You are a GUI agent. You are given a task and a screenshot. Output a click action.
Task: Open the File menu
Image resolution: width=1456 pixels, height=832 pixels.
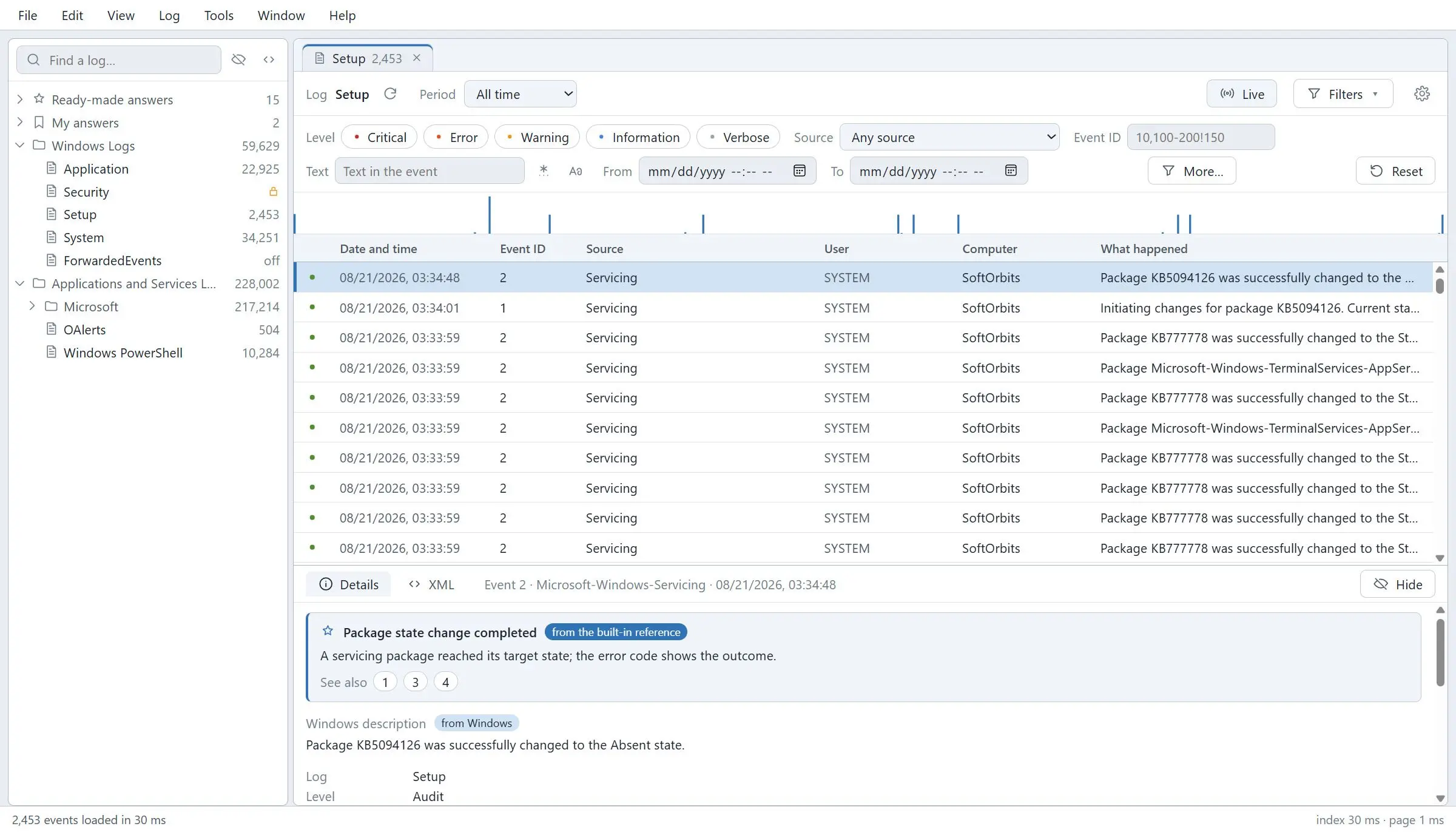point(27,15)
